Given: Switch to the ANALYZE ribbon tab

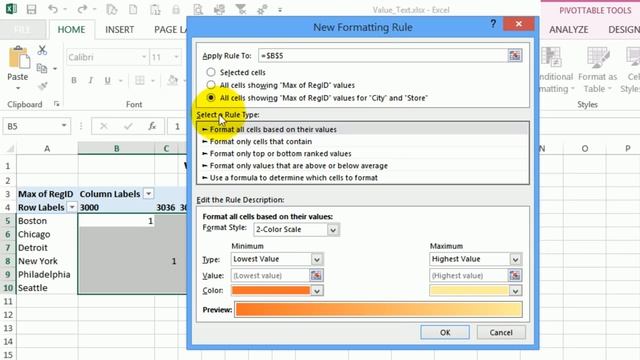Looking at the screenshot, I should 569,29.
